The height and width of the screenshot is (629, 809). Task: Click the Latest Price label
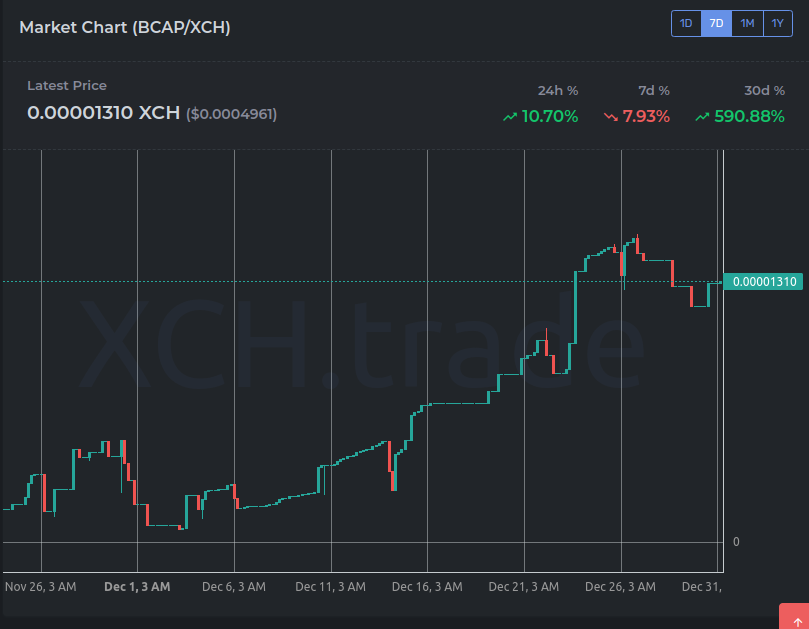[x=66, y=86]
